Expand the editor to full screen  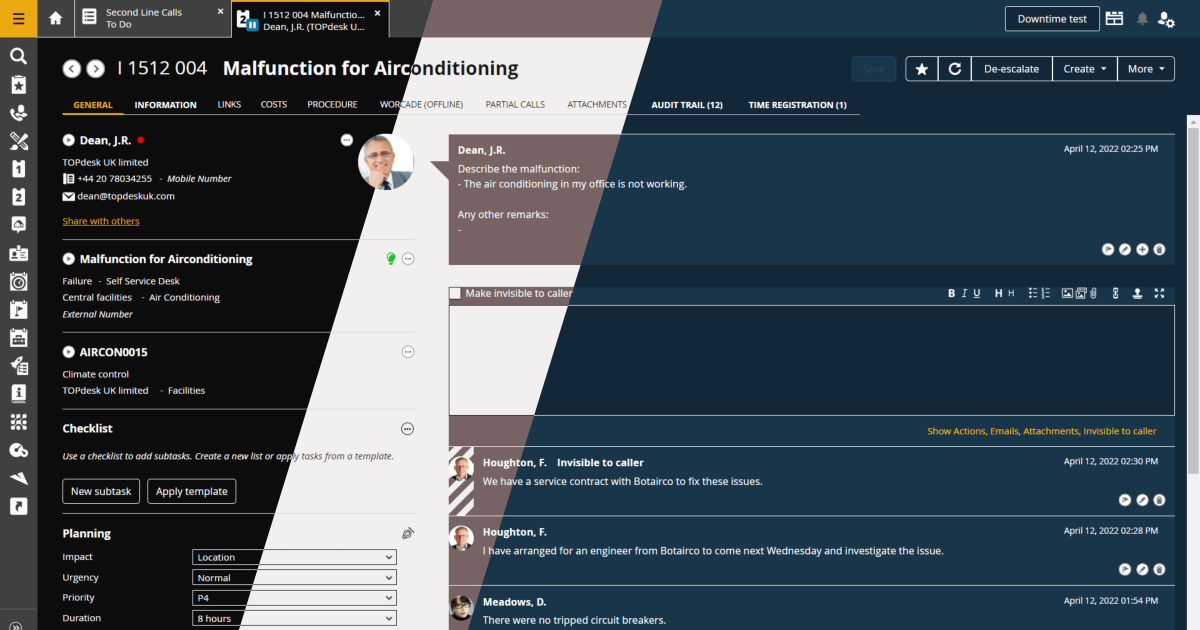tap(1159, 293)
